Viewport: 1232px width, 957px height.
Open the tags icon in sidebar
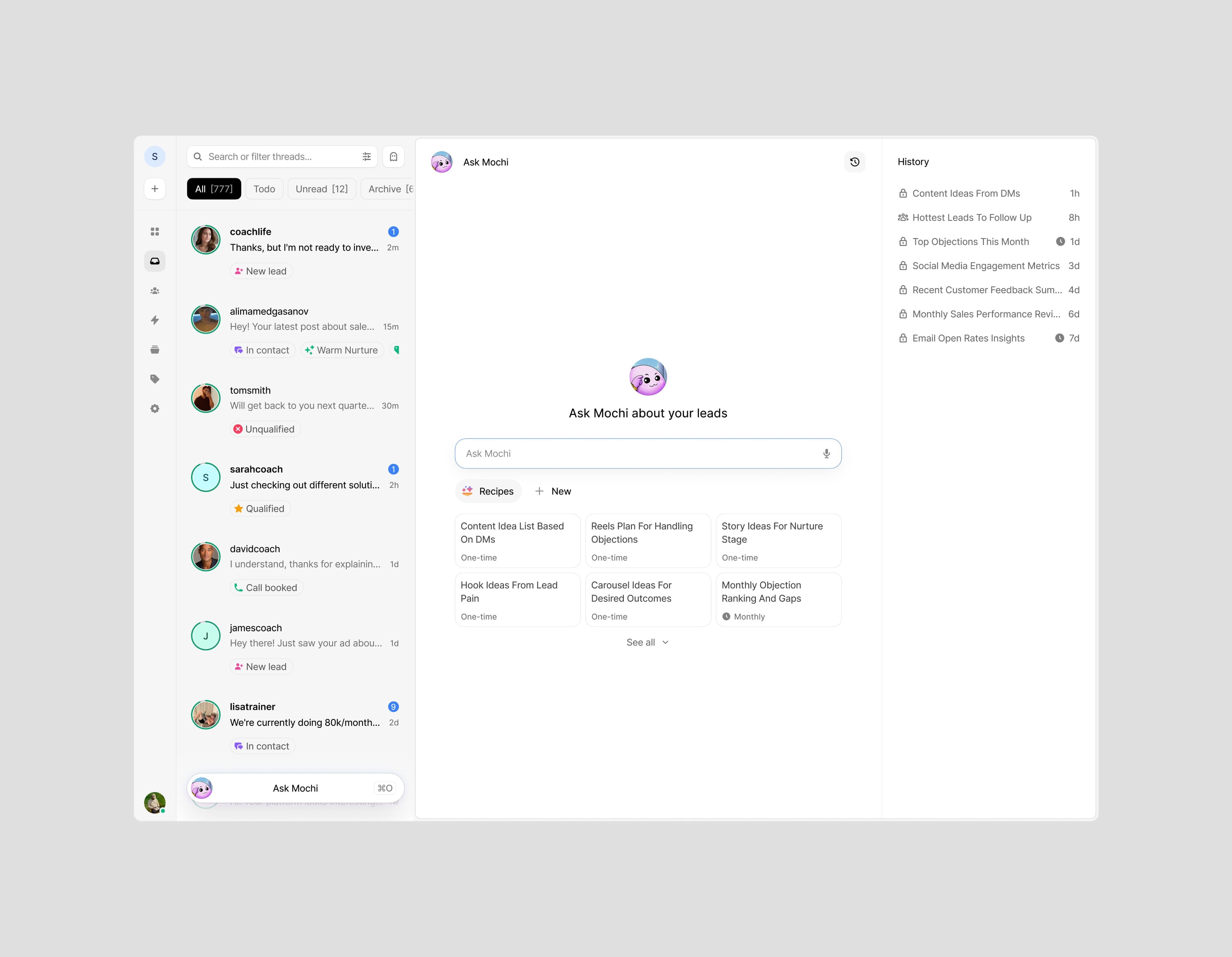155,379
